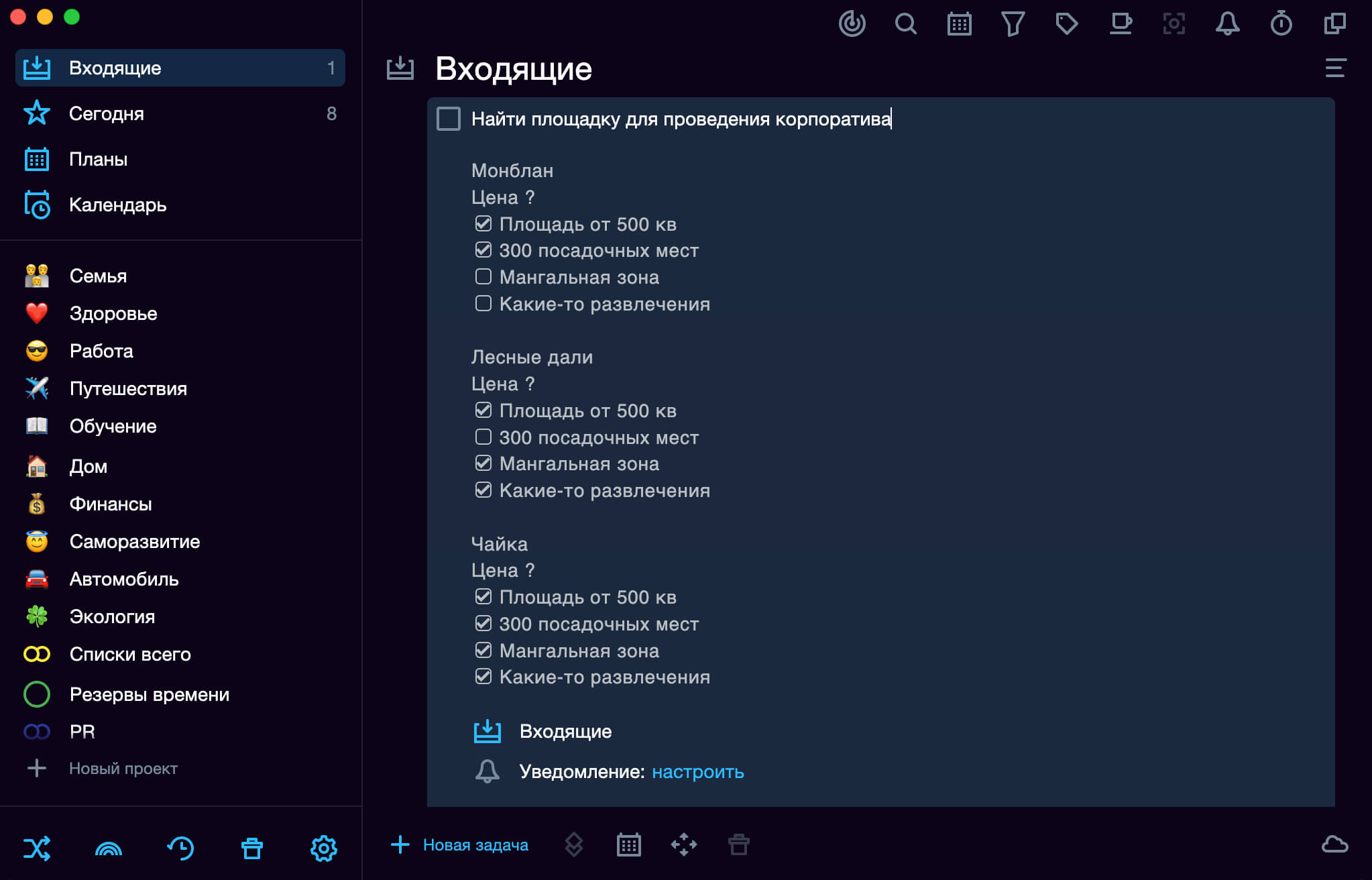Click the calendar icon in bottom task bar
The height and width of the screenshot is (880, 1372).
(629, 844)
